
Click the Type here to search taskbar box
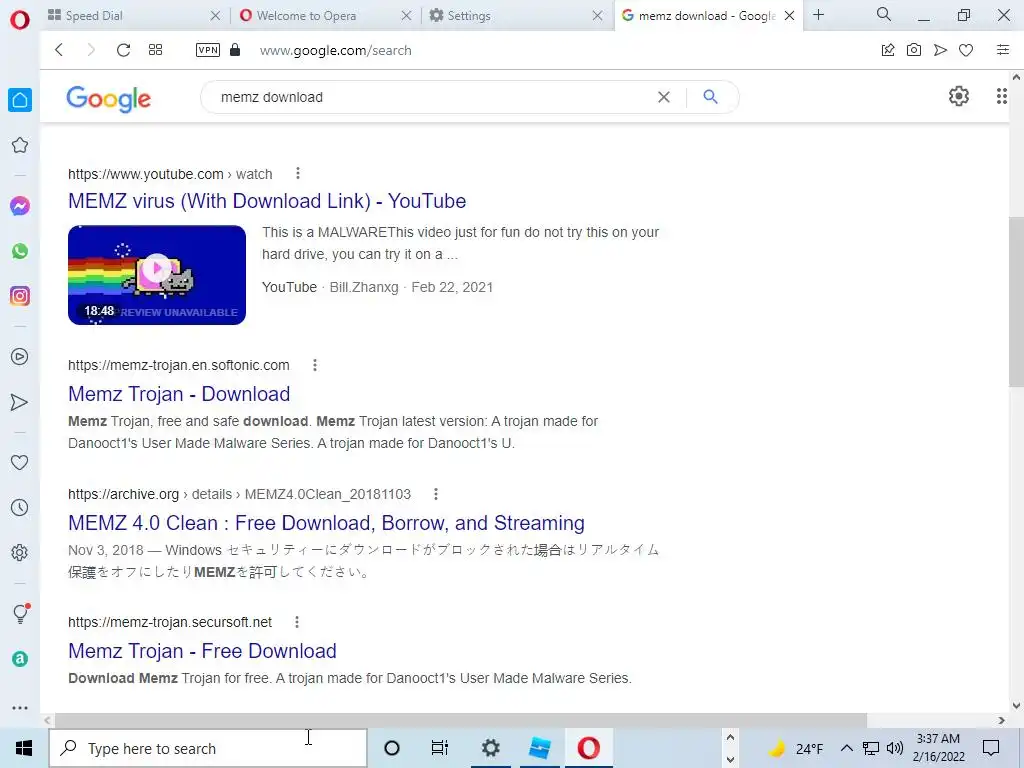(x=208, y=748)
